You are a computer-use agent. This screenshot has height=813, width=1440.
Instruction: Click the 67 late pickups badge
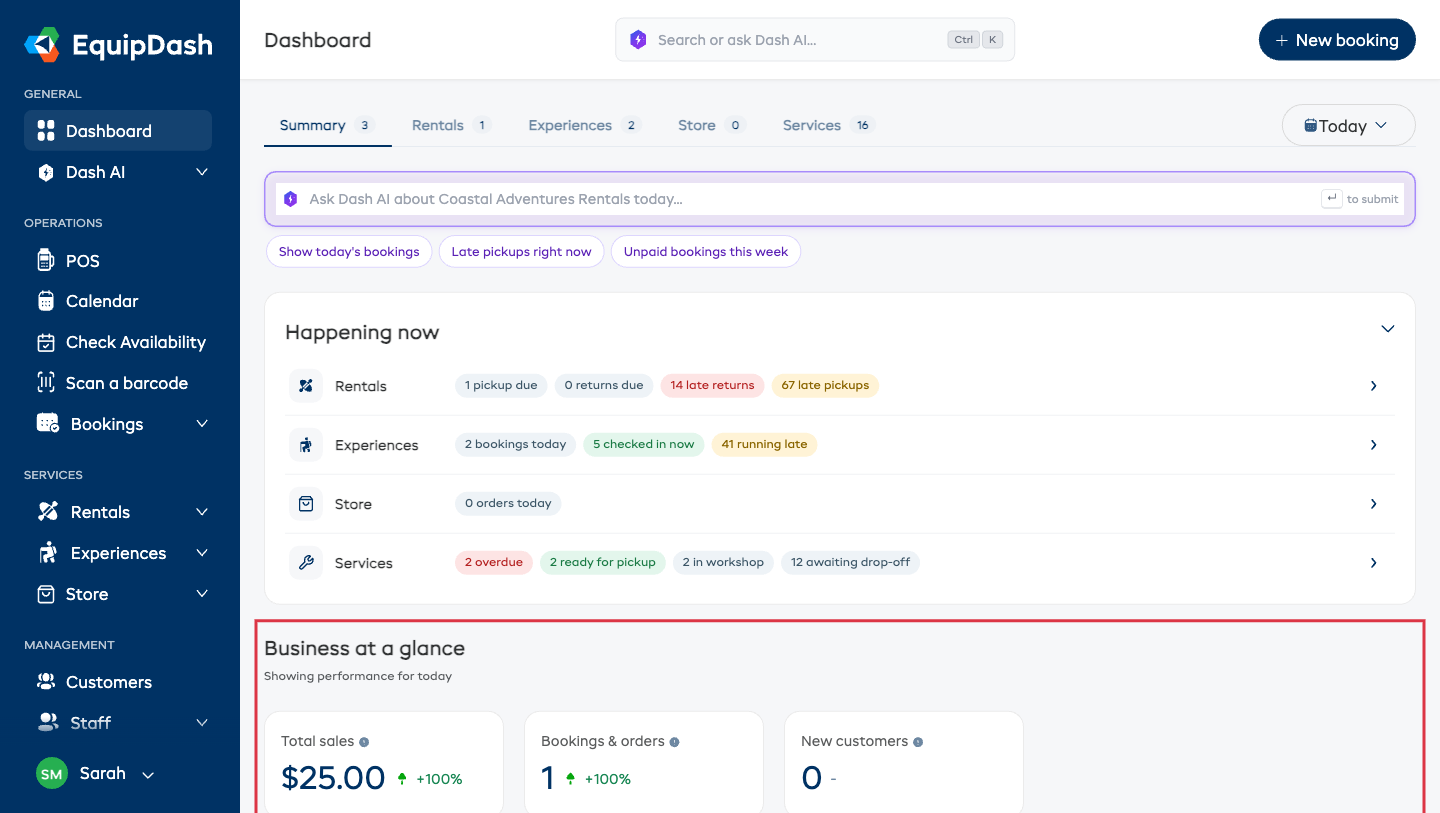click(825, 386)
